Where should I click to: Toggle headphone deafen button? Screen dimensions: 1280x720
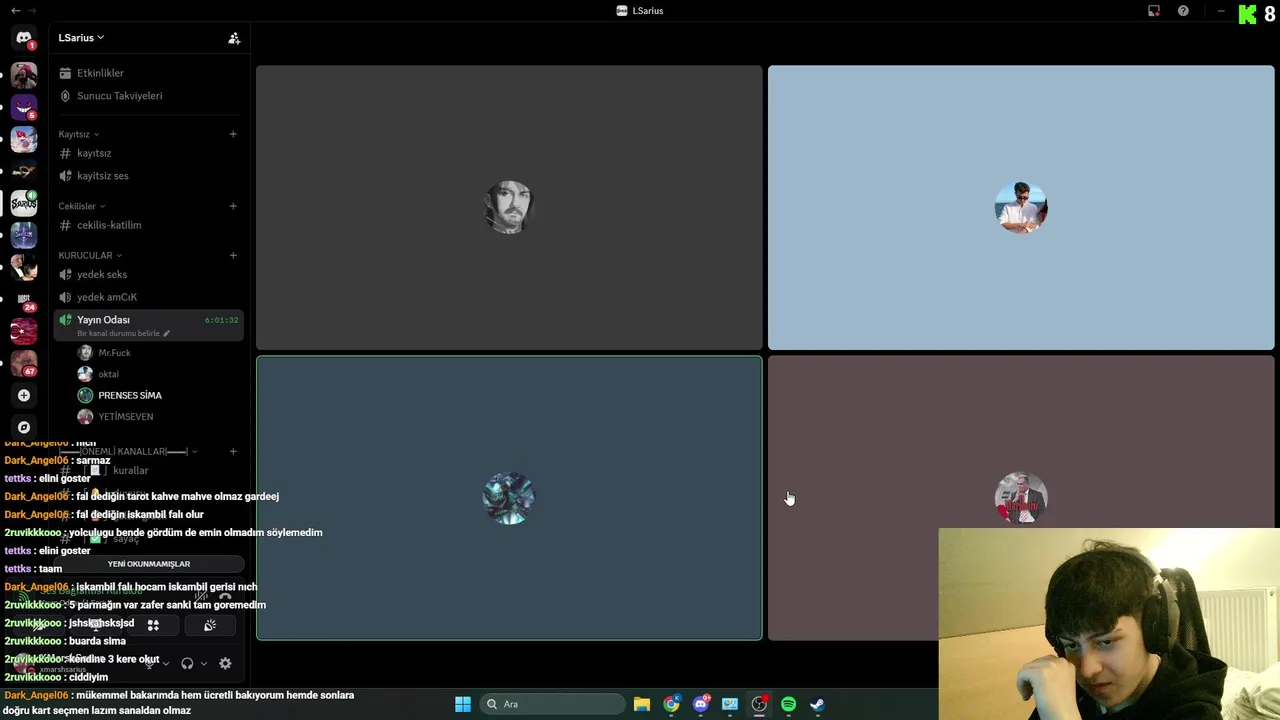pos(187,663)
